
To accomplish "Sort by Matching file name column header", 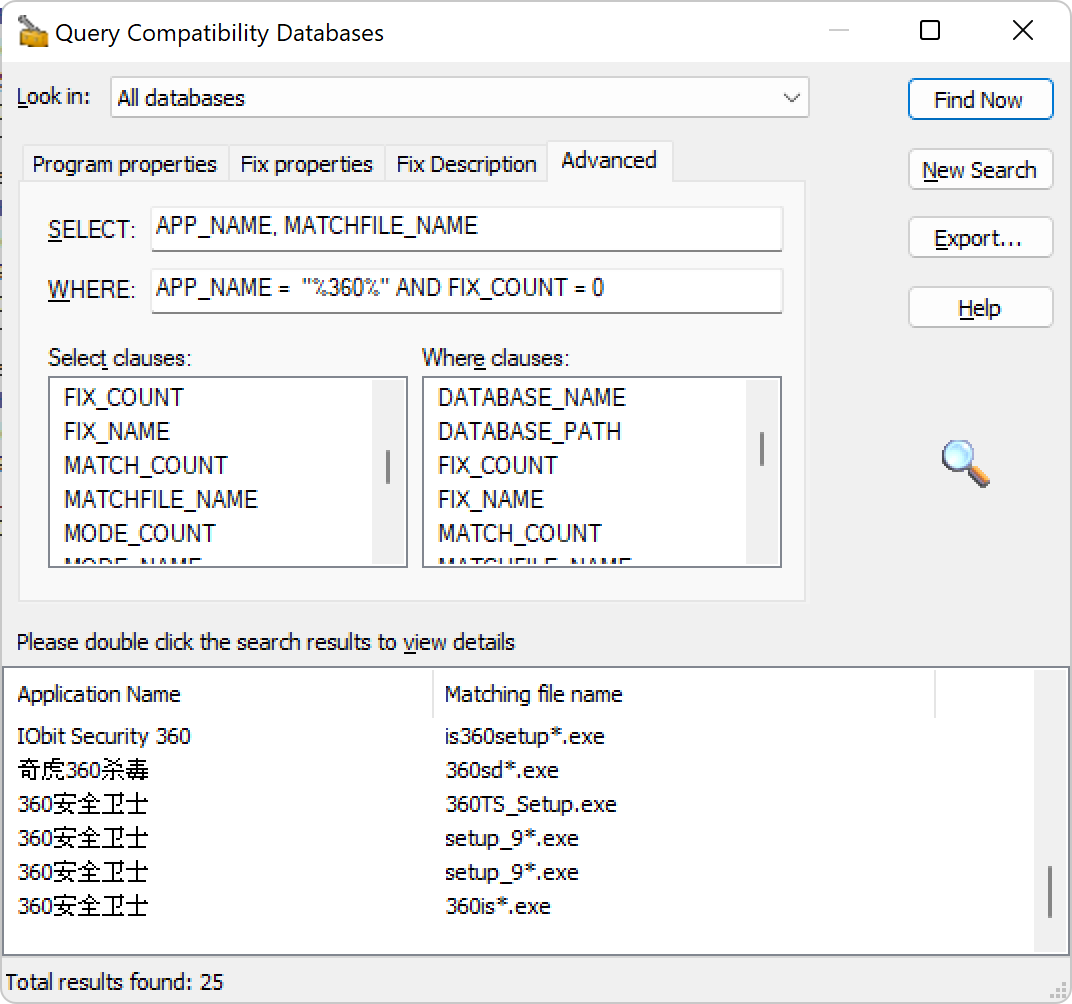I will 684,694.
